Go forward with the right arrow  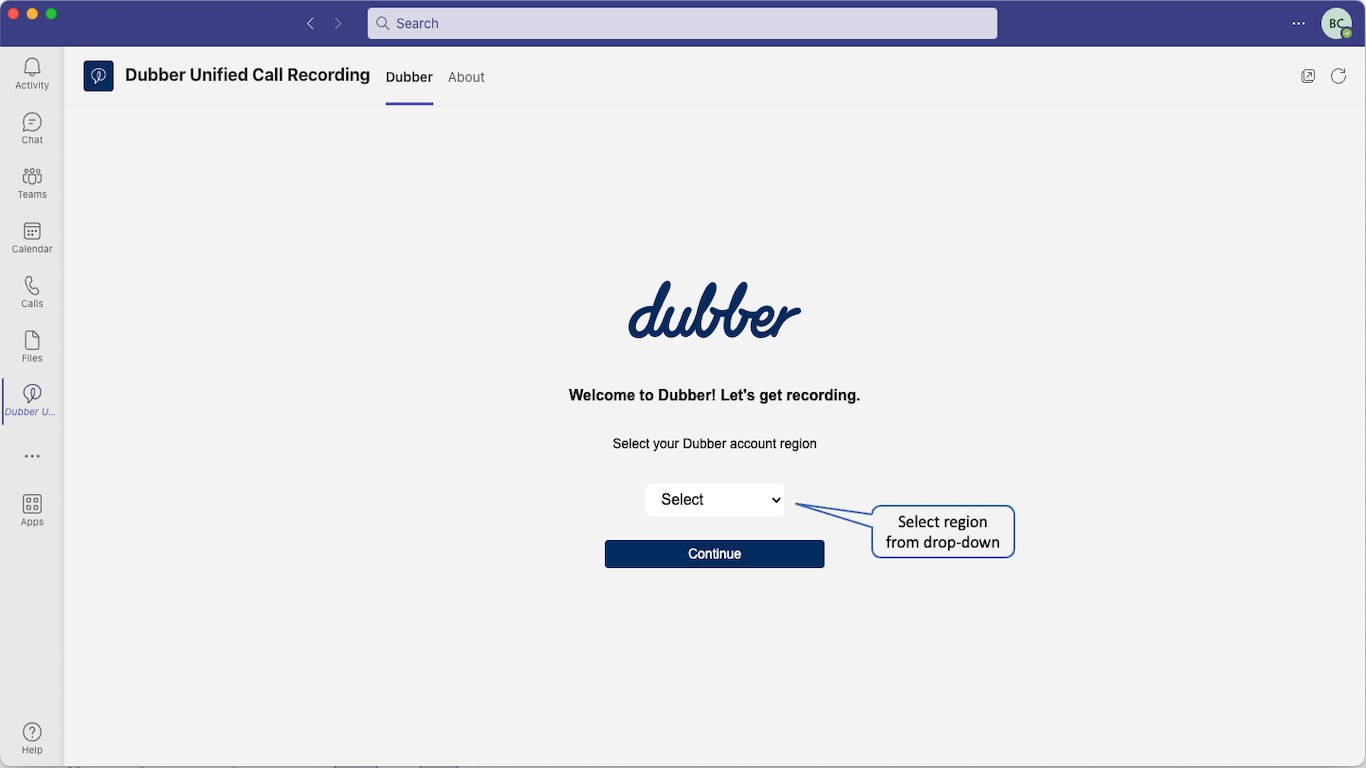(338, 23)
